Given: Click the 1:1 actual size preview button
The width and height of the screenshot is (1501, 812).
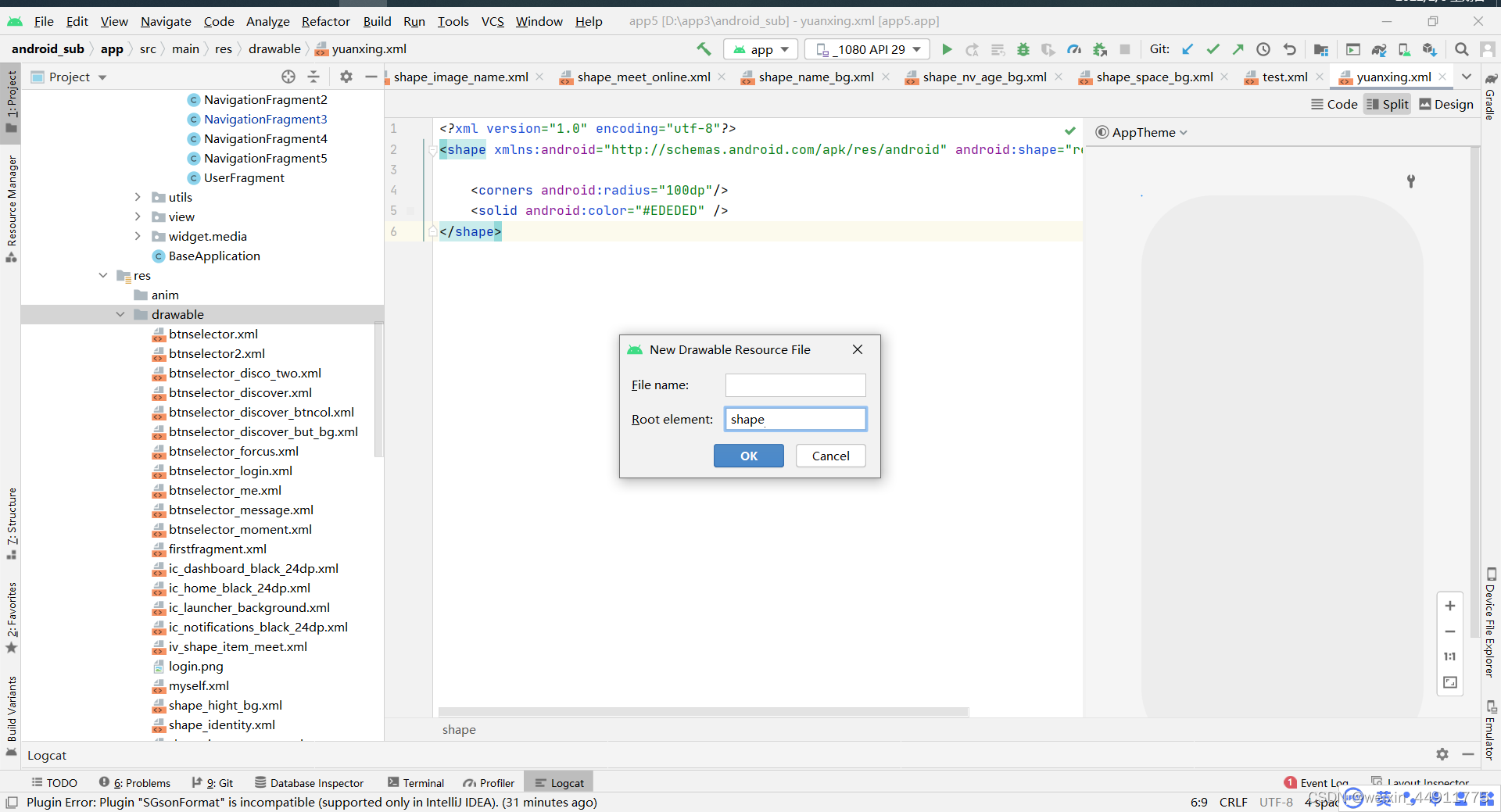Looking at the screenshot, I should (1450, 656).
